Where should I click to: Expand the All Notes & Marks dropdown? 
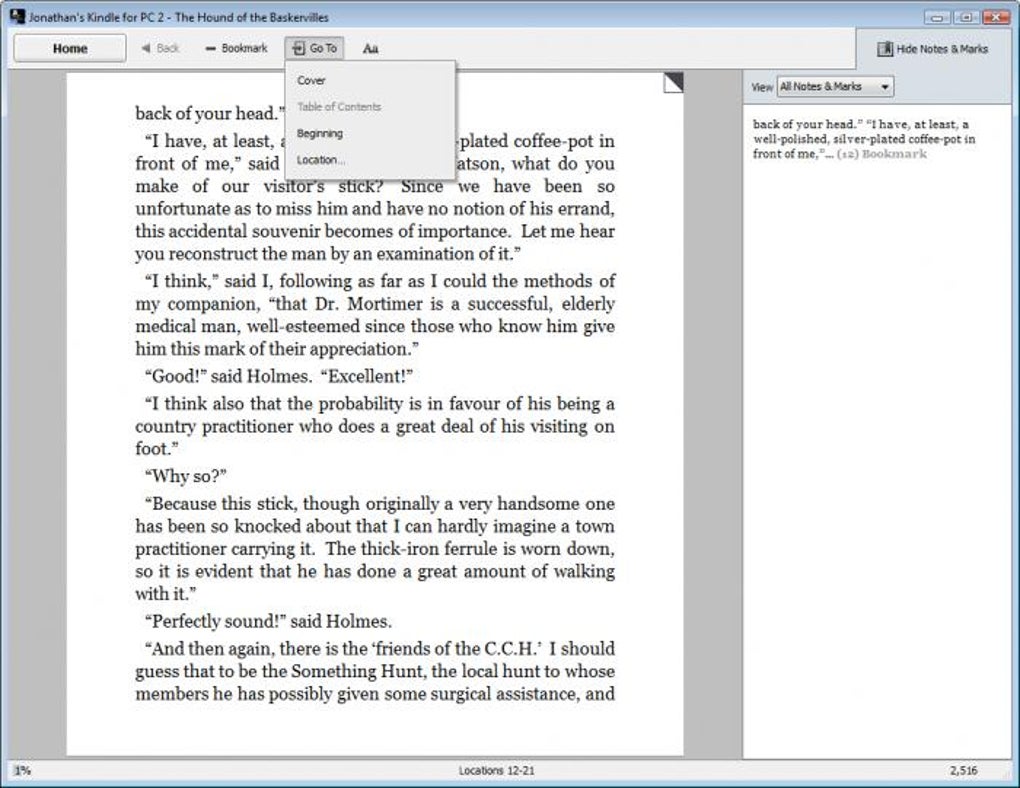(835, 87)
